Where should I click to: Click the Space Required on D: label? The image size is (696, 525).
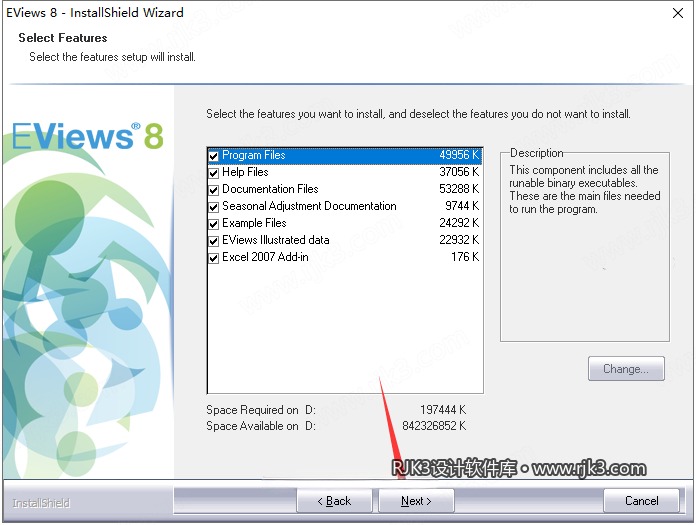coord(261,410)
